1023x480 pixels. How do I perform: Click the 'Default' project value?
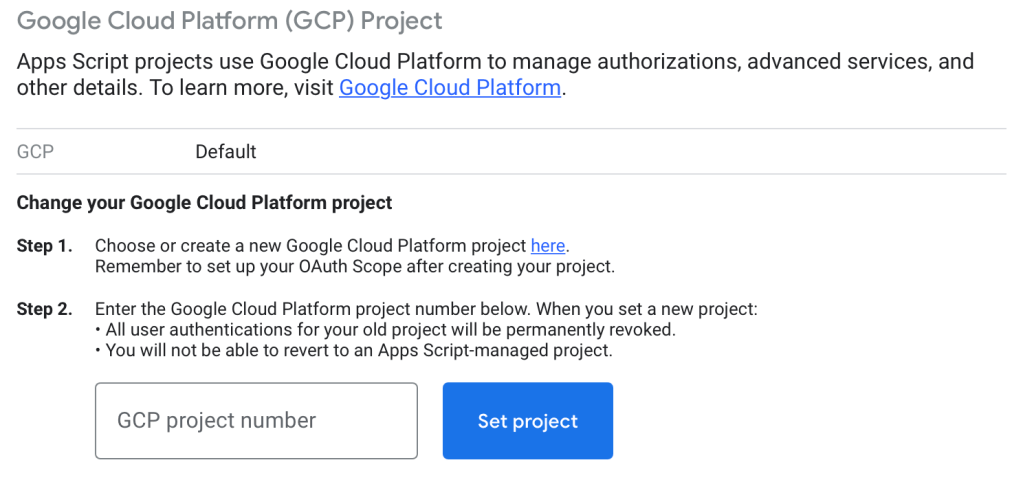pyautogui.click(x=225, y=152)
